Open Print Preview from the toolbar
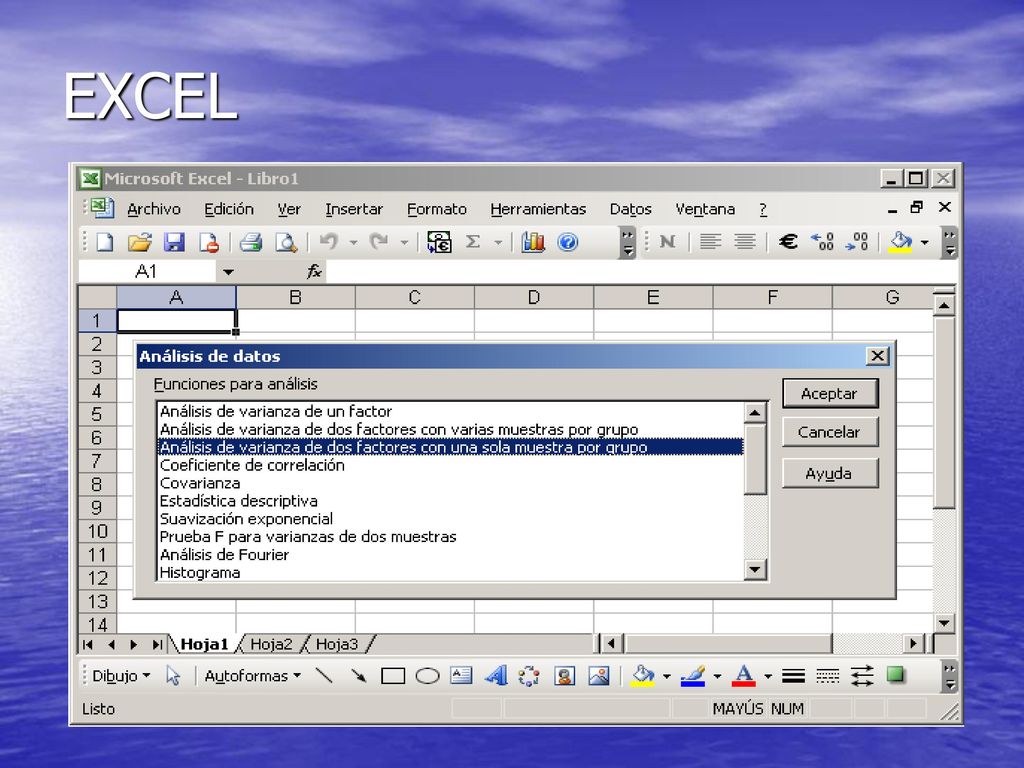Viewport: 1024px width, 768px height. pos(286,242)
